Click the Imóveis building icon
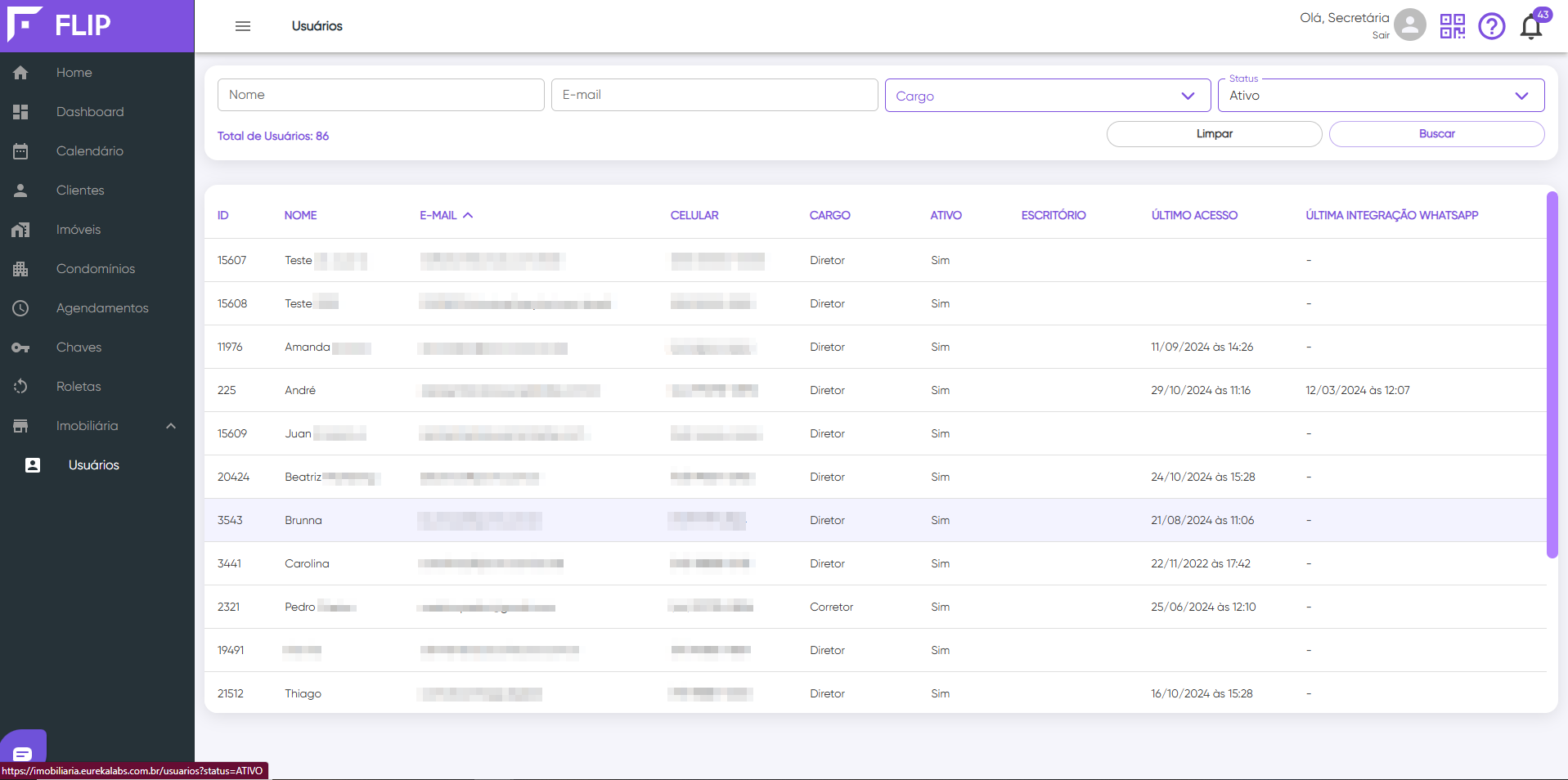Viewport: 1568px width, 780px height. tap(20, 230)
